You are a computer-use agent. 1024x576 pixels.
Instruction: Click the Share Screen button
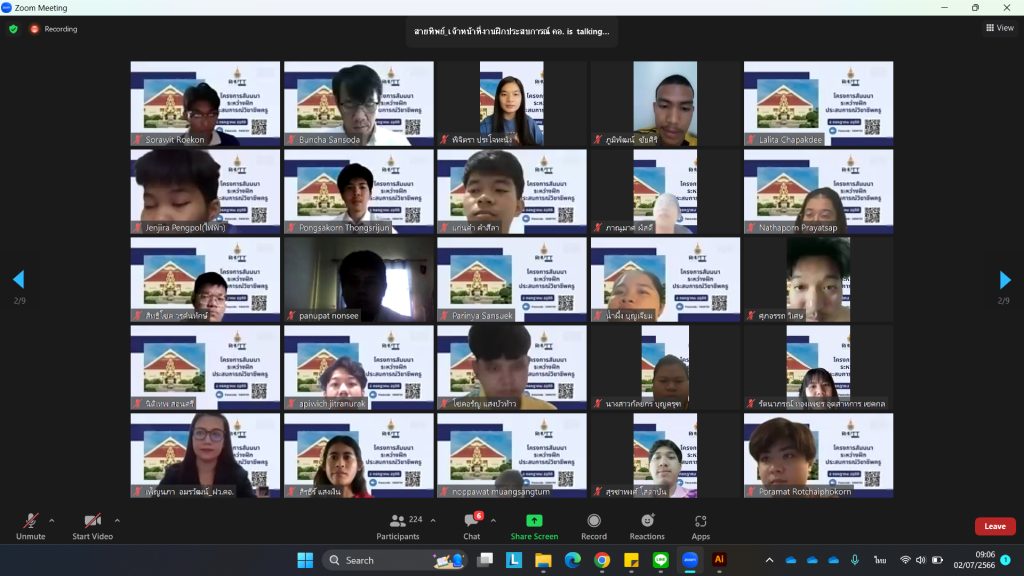(x=534, y=526)
